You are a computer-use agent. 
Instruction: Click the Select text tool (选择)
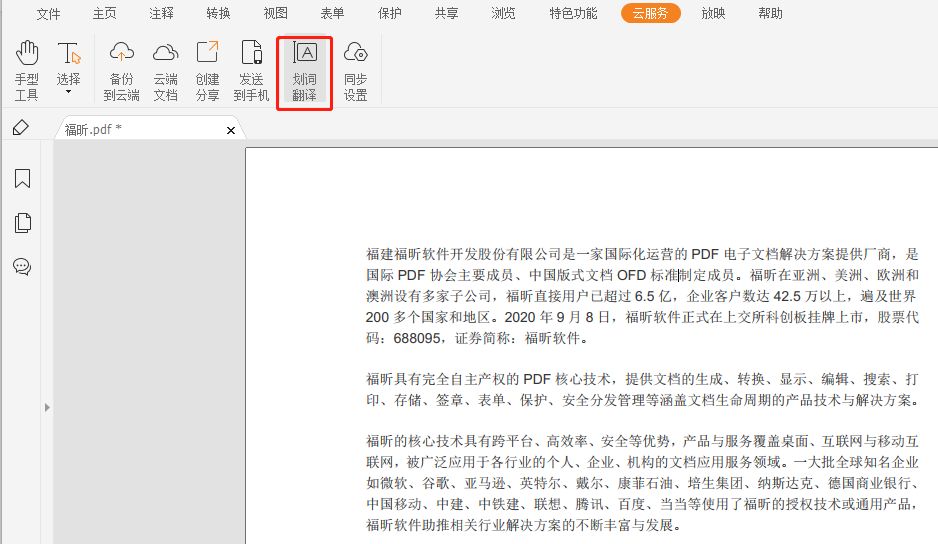(68, 65)
